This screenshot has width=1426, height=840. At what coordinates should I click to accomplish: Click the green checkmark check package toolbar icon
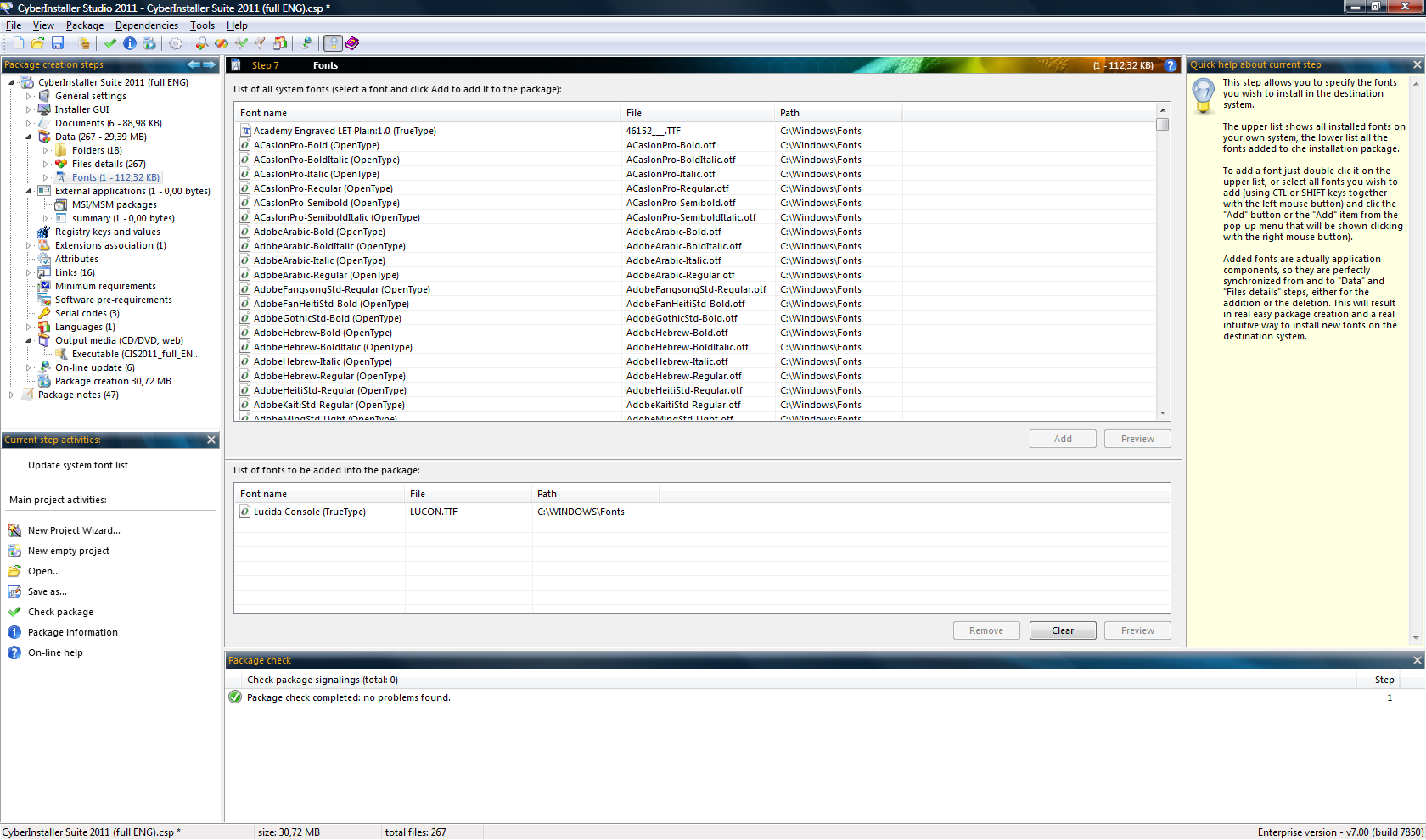click(x=109, y=43)
